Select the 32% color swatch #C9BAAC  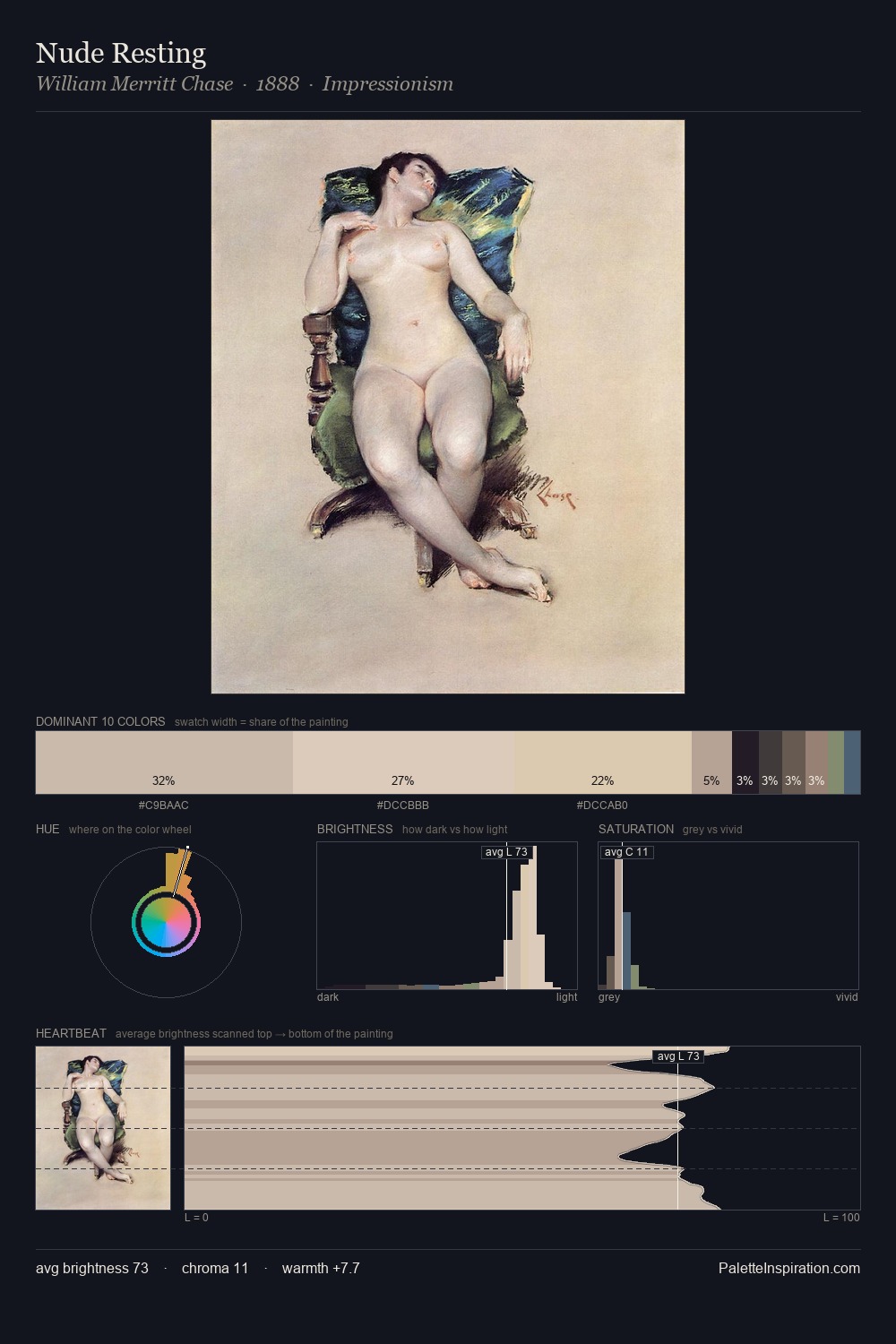[x=164, y=762]
